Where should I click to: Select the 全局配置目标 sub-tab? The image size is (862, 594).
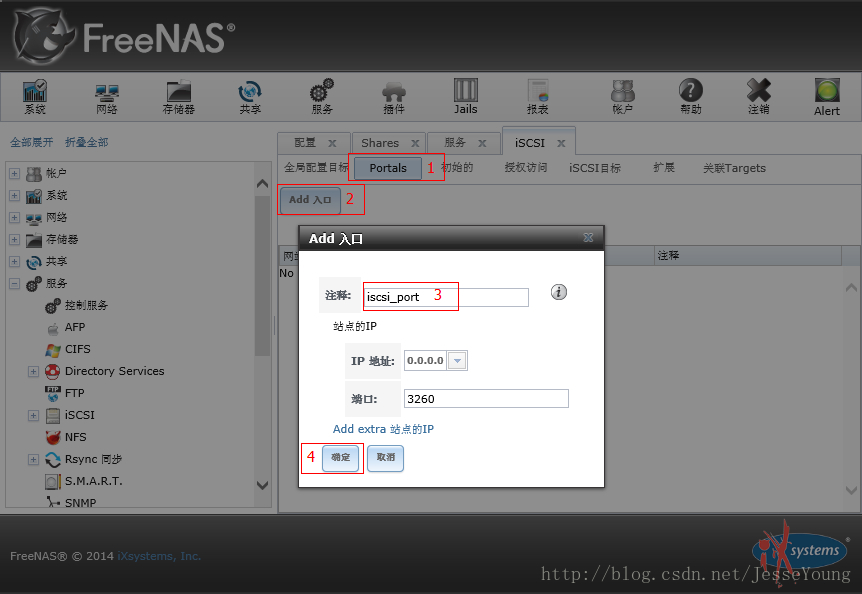click(x=316, y=168)
